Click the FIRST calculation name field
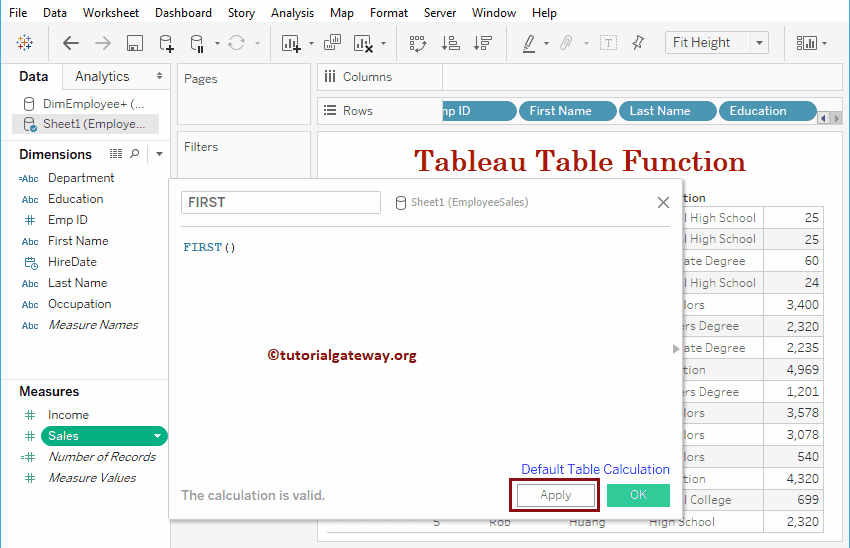The width and height of the screenshot is (850, 548). [280, 202]
